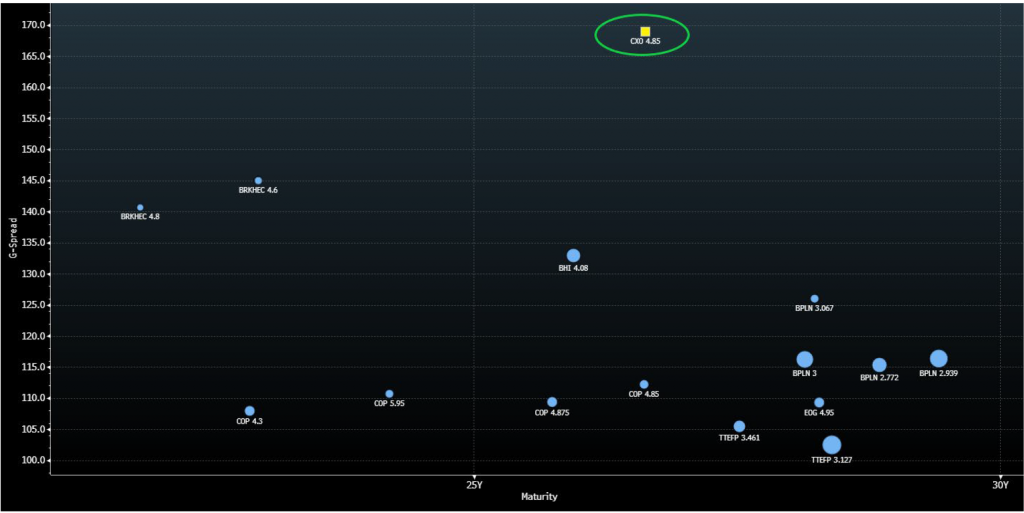The height and width of the screenshot is (513, 1024).
Task: Select the EOG 4.95 data point
Action: [819, 403]
